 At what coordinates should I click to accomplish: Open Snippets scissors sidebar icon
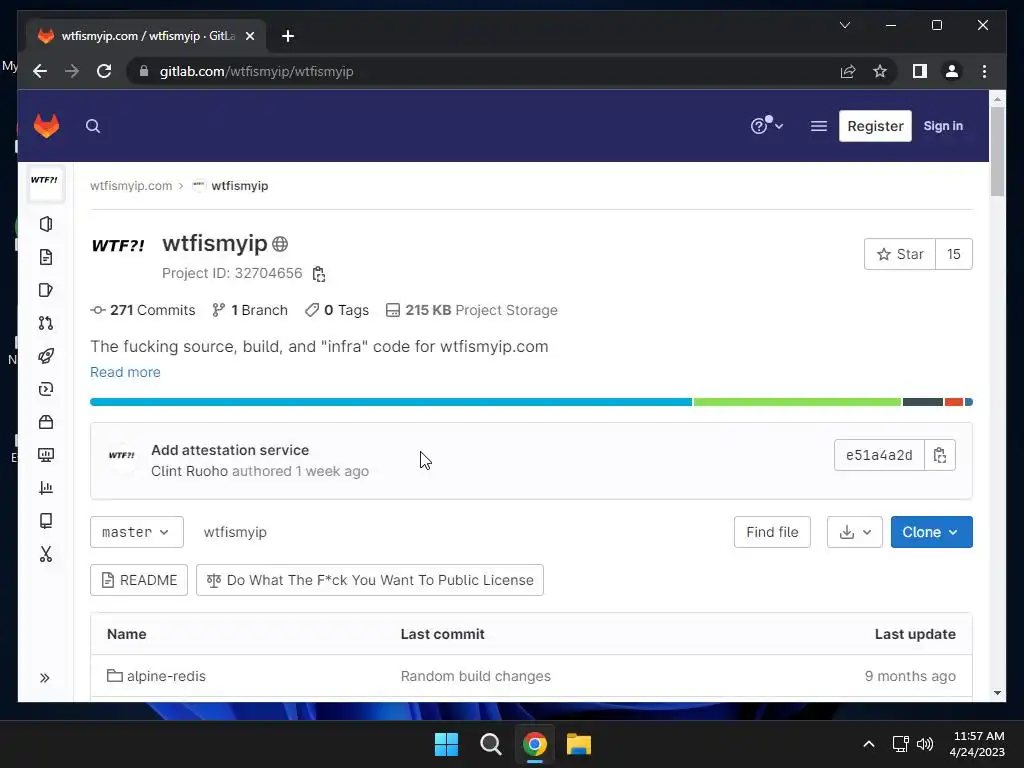[46, 554]
